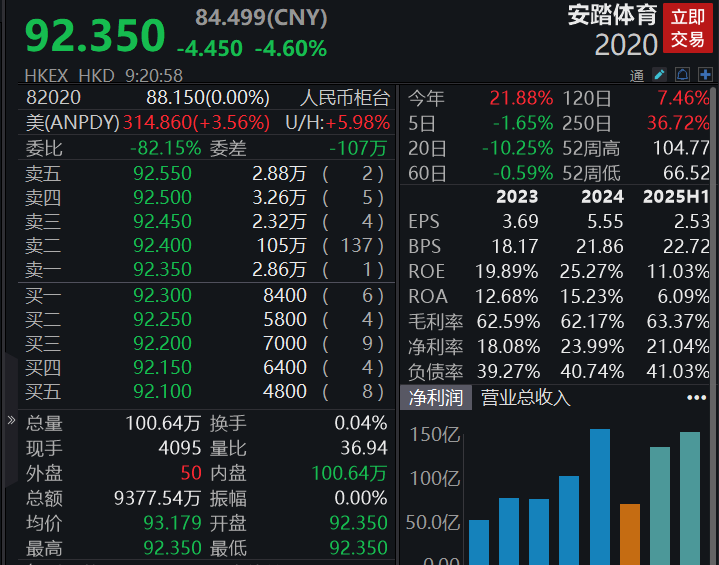The image size is (719, 565).
Task: Switch to the 净利润 tab
Action: pyautogui.click(x=435, y=398)
